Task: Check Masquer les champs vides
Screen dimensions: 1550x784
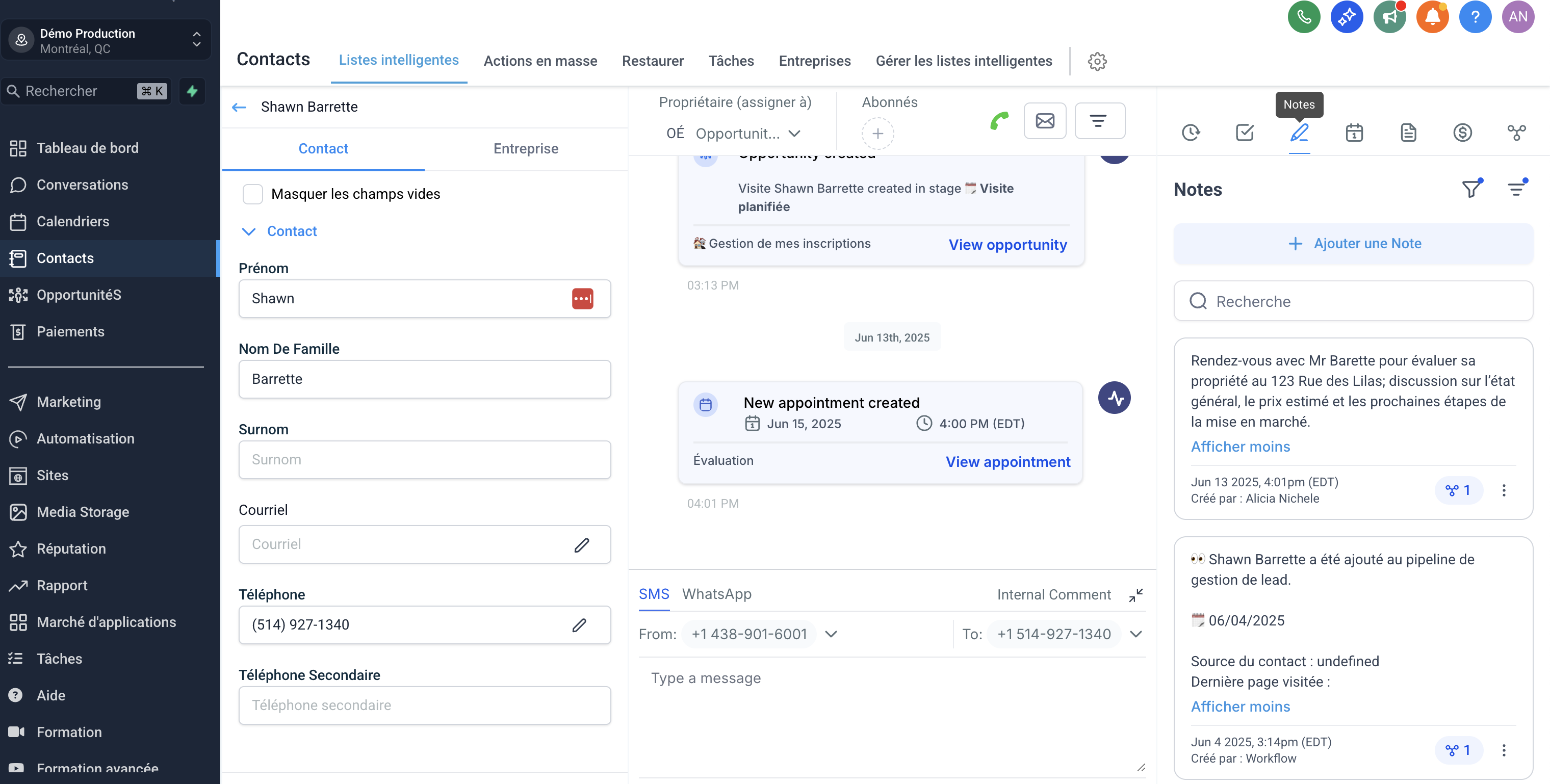Action: [x=253, y=194]
